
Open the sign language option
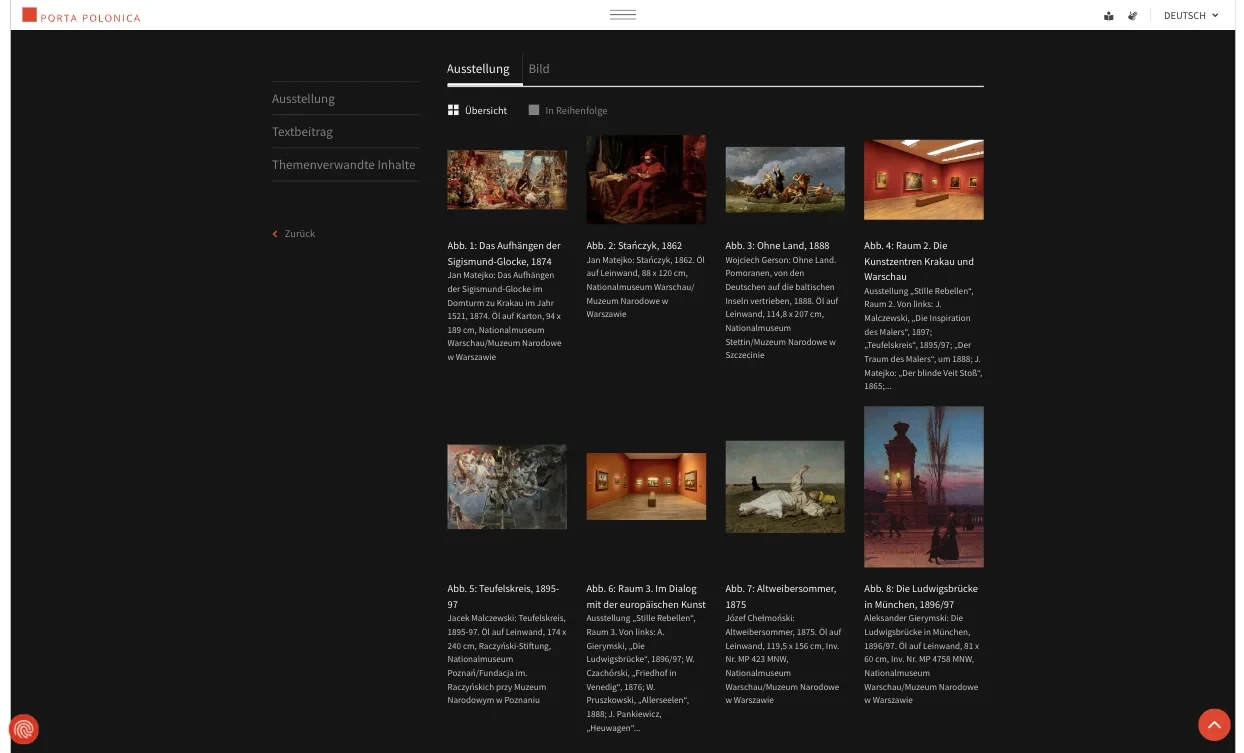pos(1132,15)
